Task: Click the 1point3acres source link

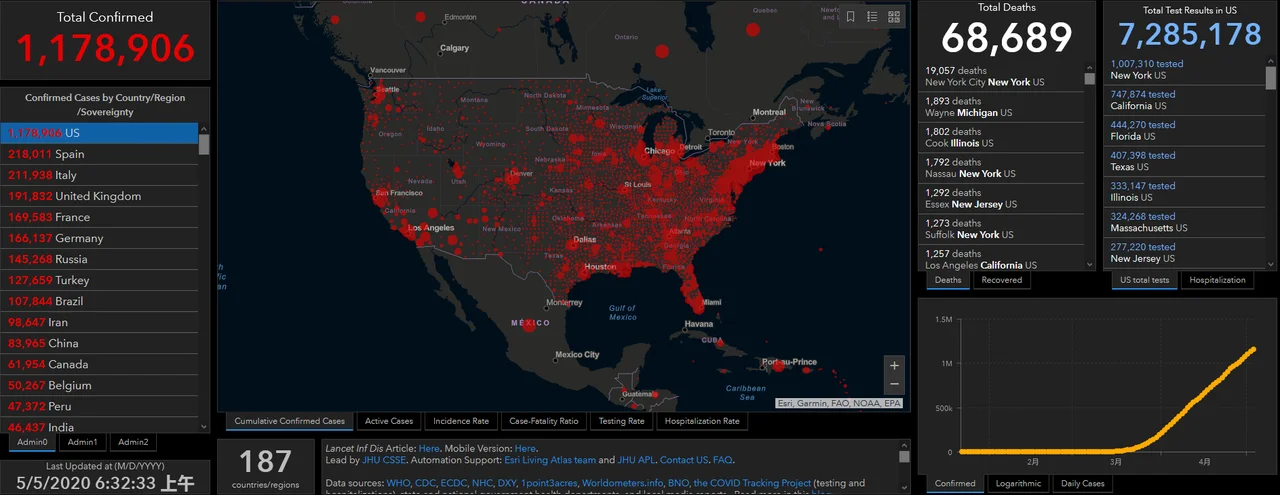Action: [x=548, y=483]
